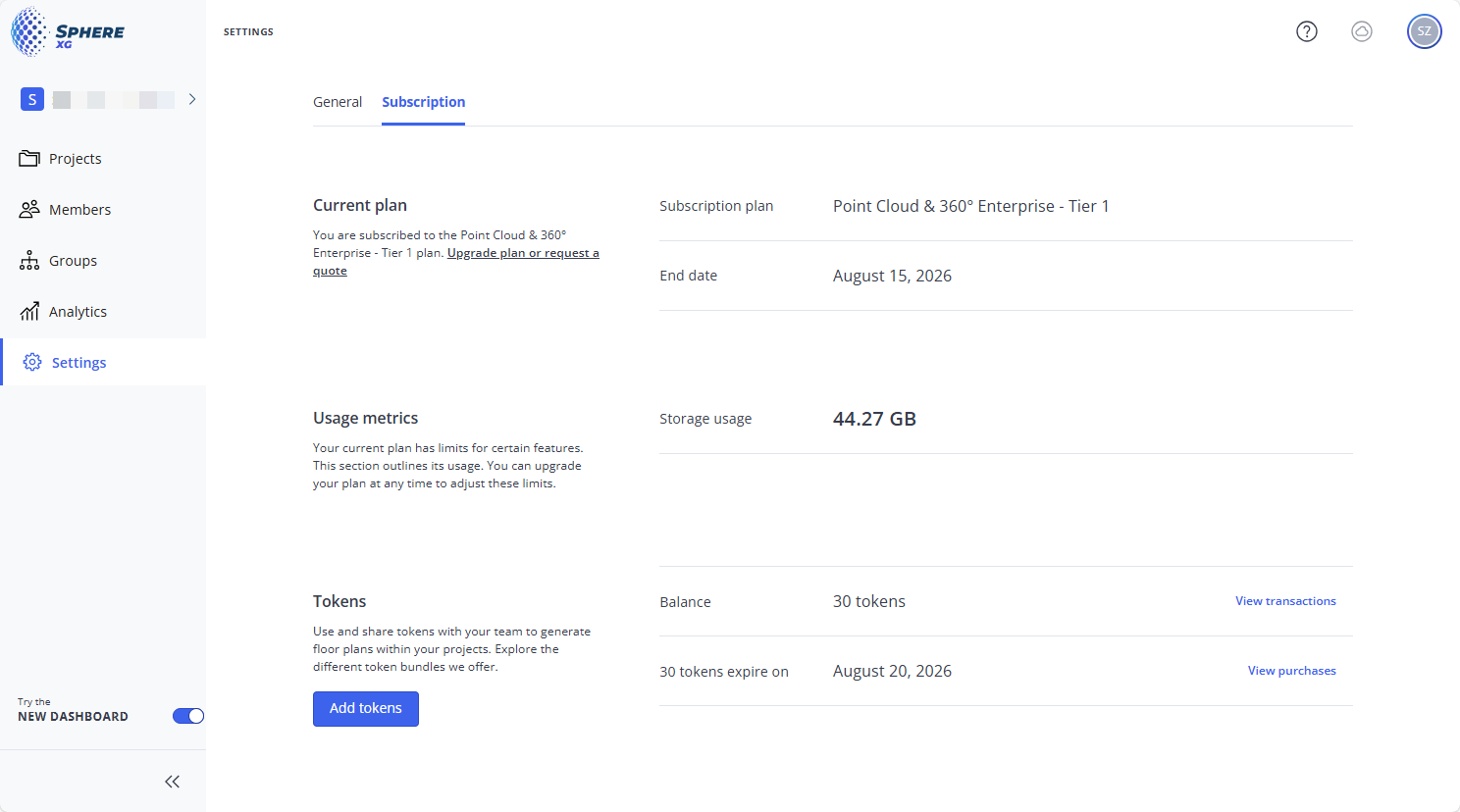Toggle the New Dashboard switch
The height and width of the screenshot is (812, 1460).
coord(187,716)
